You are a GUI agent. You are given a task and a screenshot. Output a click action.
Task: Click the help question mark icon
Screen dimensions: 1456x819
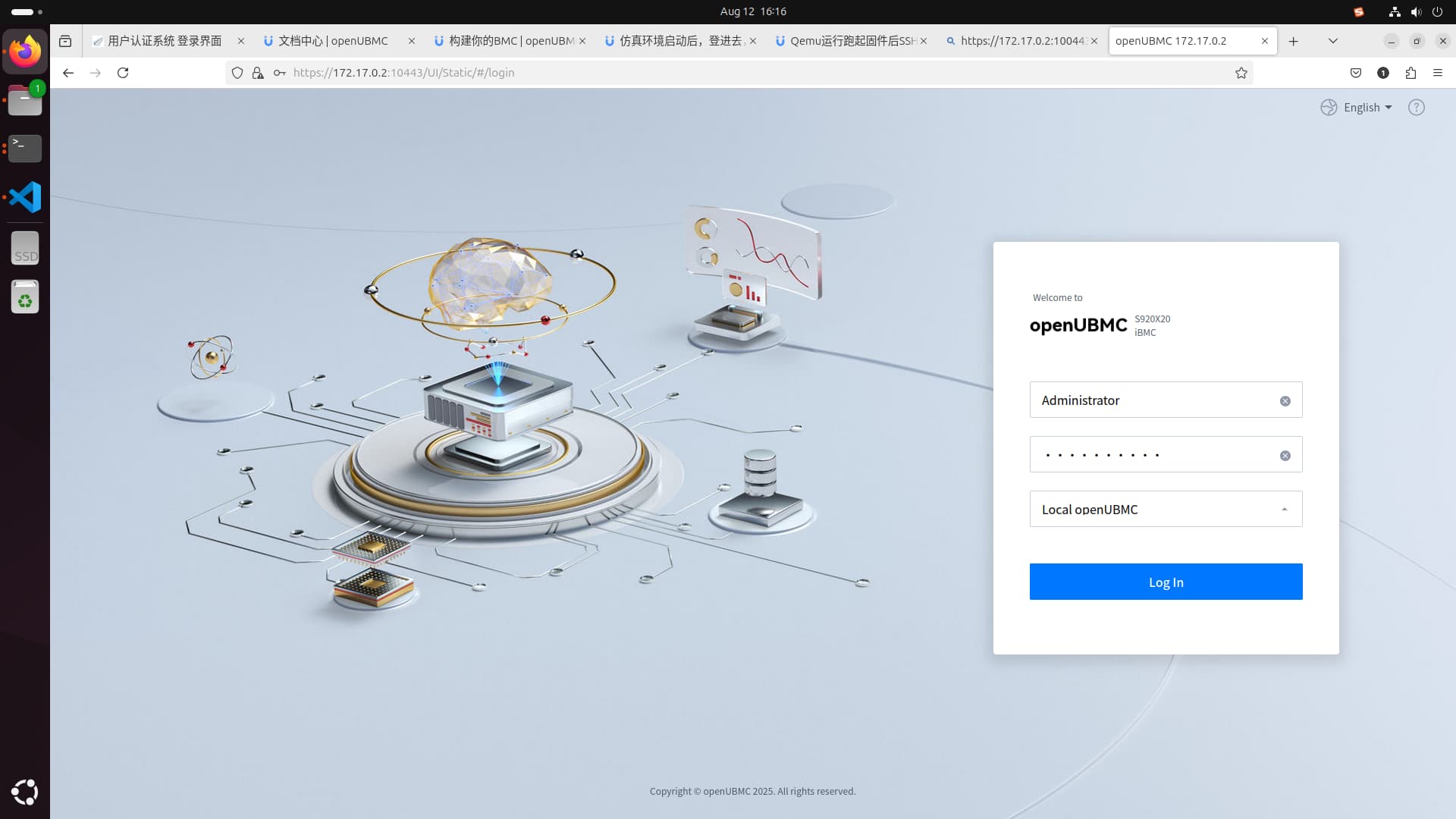(x=1416, y=108)
